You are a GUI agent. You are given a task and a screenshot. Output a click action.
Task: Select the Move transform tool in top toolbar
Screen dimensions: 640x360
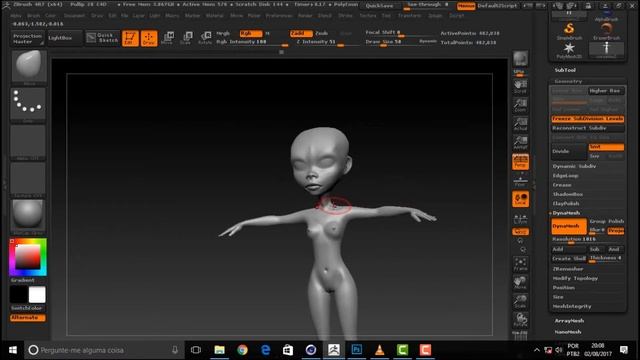point(167,38)
